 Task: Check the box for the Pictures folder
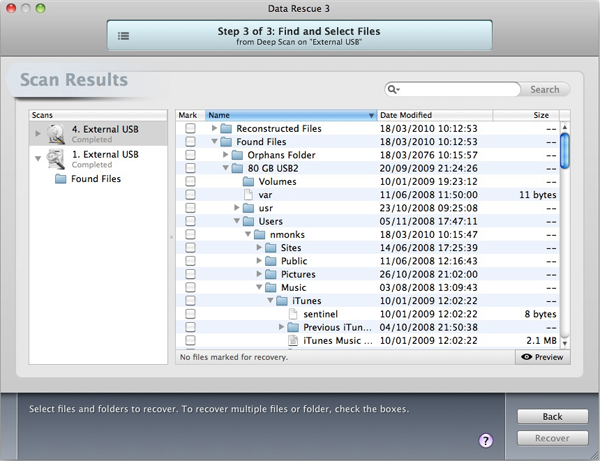tap(190, 274)
